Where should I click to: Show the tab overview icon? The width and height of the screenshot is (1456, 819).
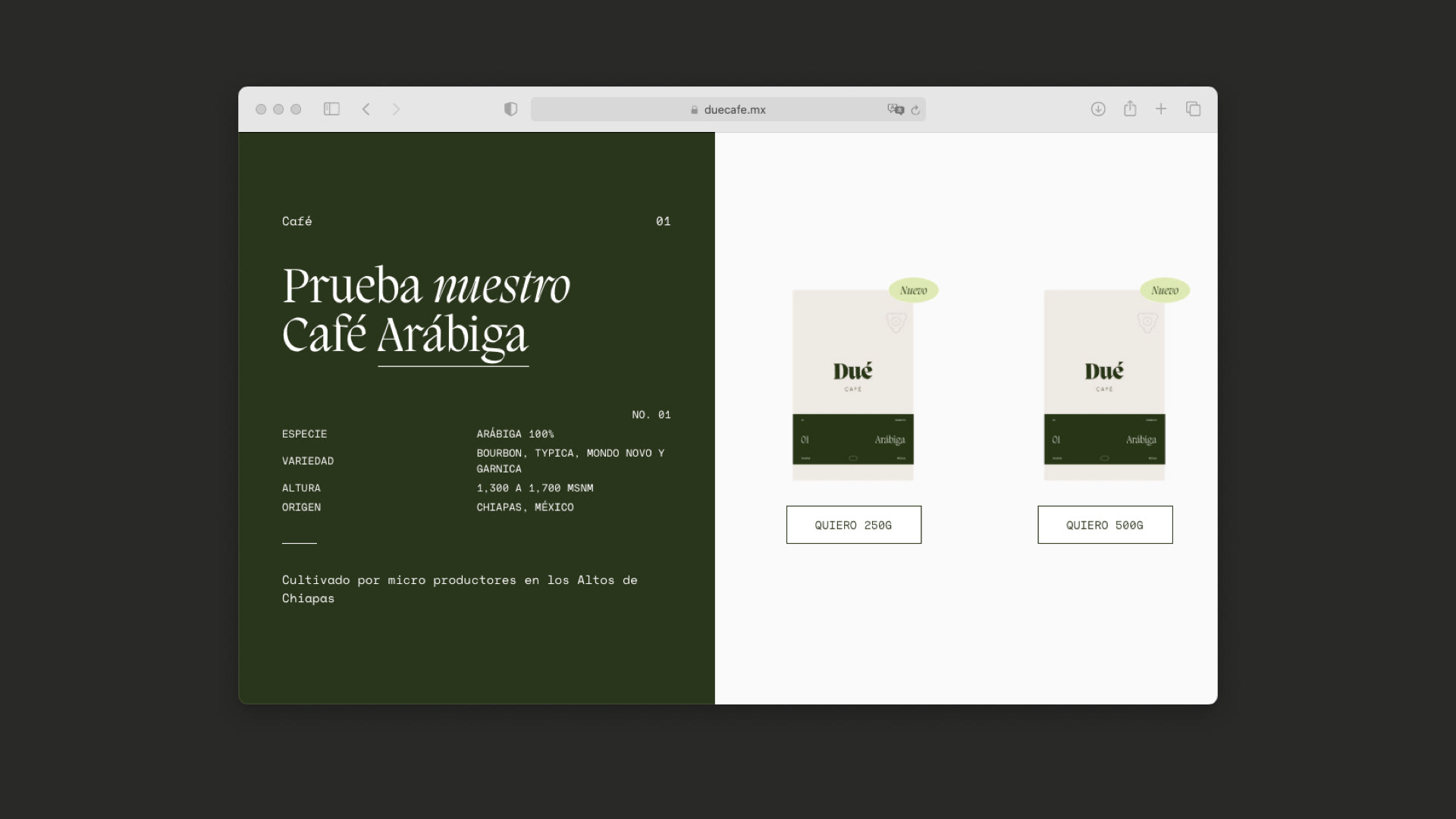pos(1193,109)
